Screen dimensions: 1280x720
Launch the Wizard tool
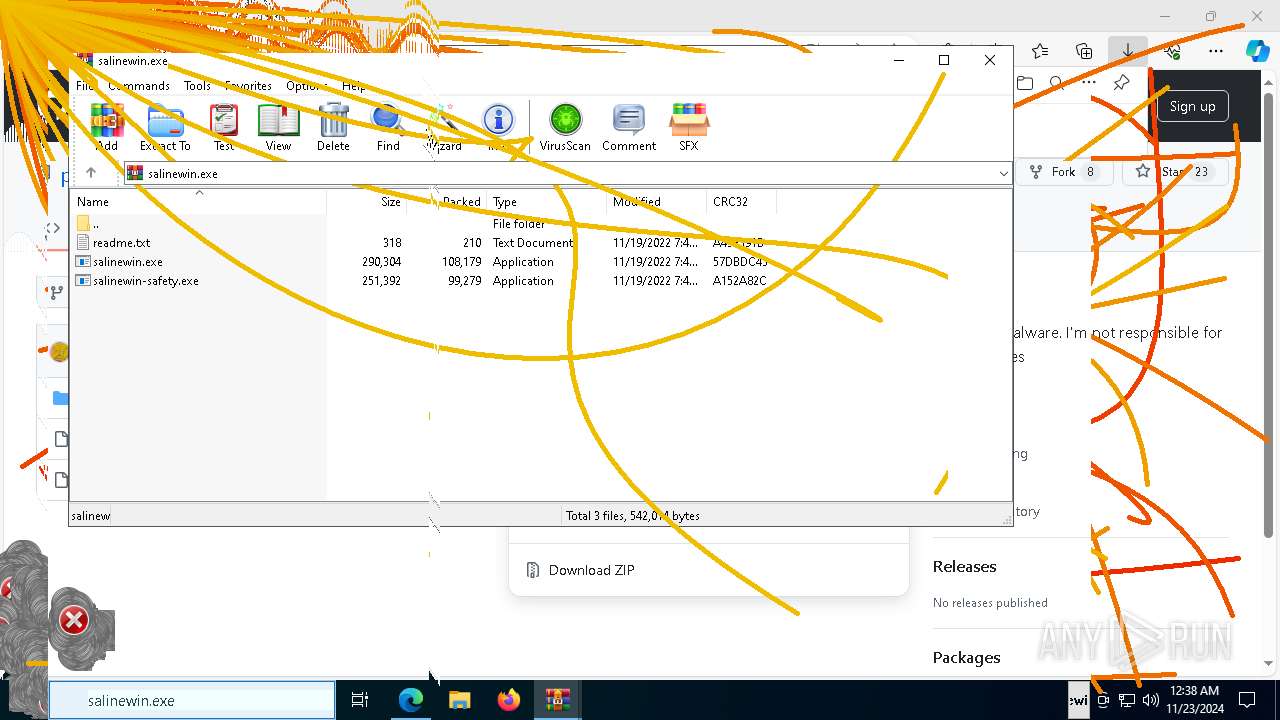(444, 127)
